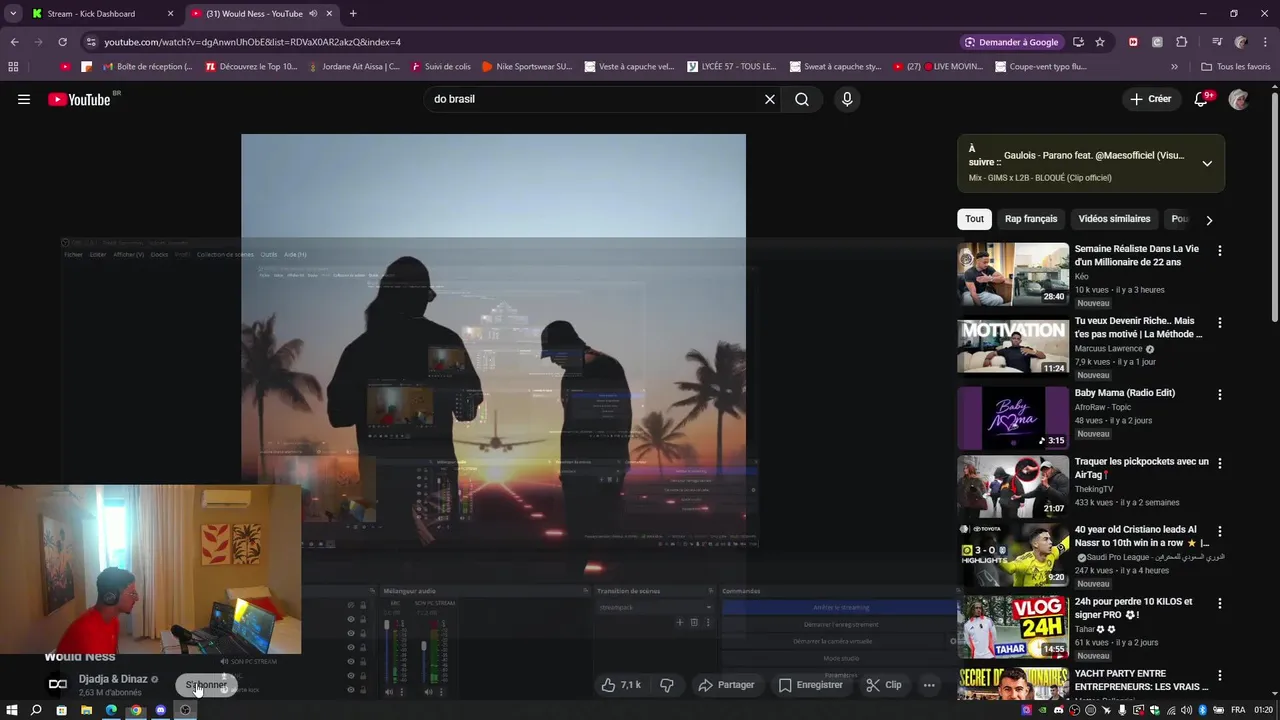Open Discord from the taskbar
1280x720 pixels.
pos(160,710)
